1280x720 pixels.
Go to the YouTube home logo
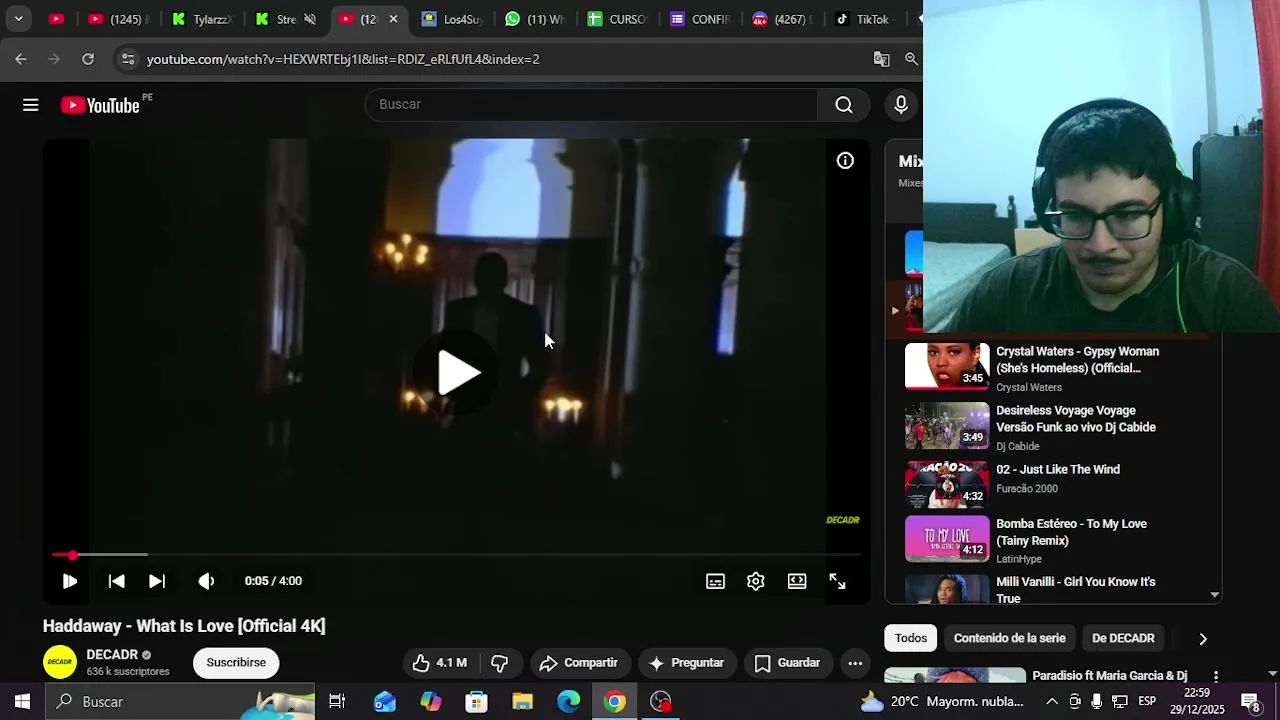(x=100, y=105)
